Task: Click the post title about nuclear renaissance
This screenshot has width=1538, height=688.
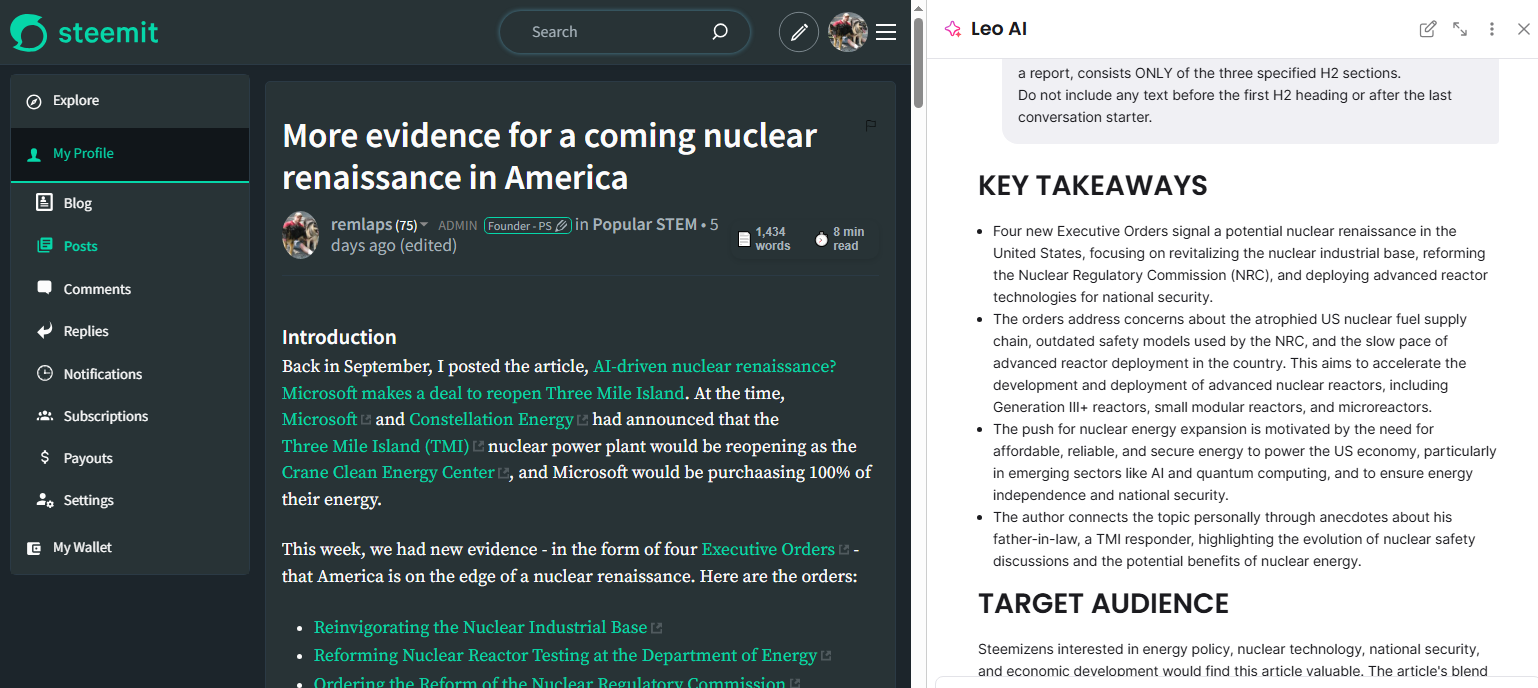Action: click(550, 156)
